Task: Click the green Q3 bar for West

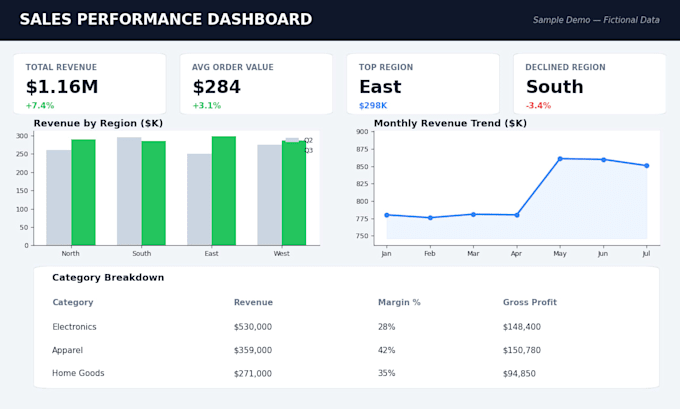Action: pyautogui.click(x=294, y=193)
